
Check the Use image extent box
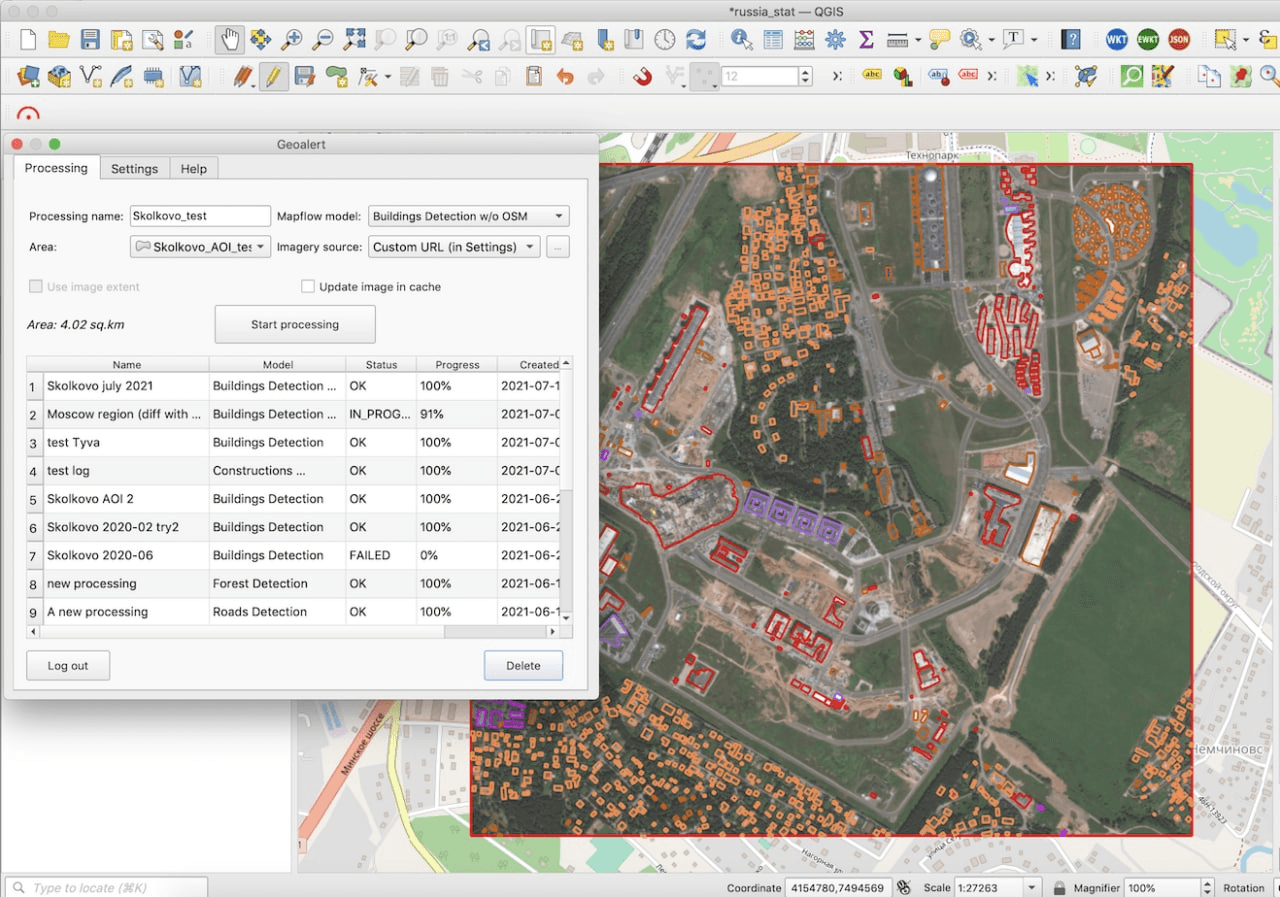tap(37, 286)
